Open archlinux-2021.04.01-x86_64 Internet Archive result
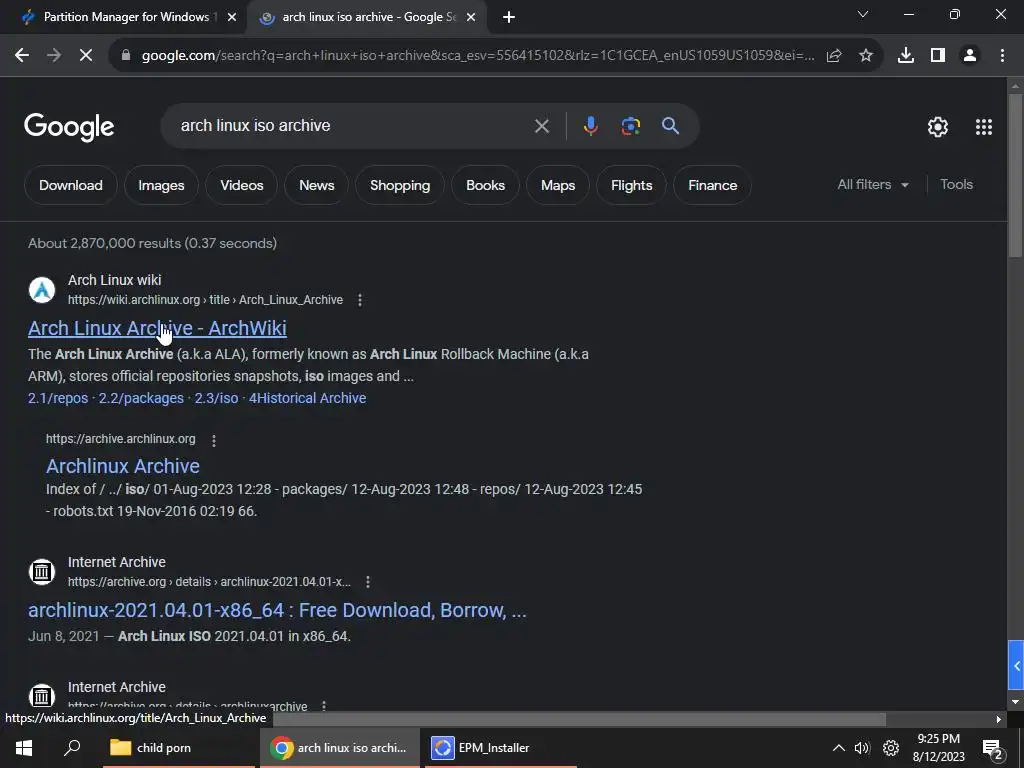The width and height of the screenshot is (1024, 768). 277,610
